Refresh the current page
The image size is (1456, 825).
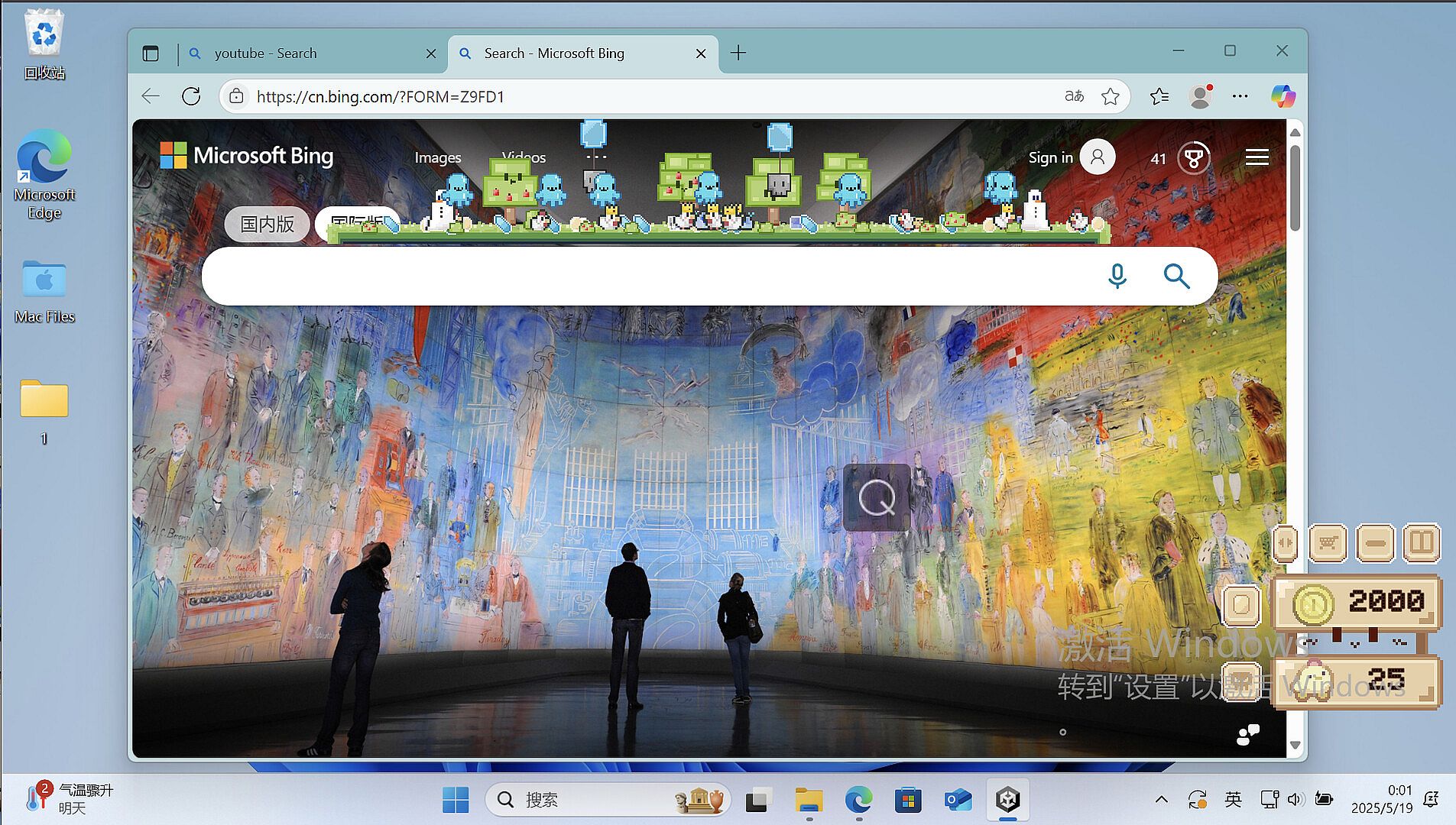pyautogui.click(x=191, y=96)
